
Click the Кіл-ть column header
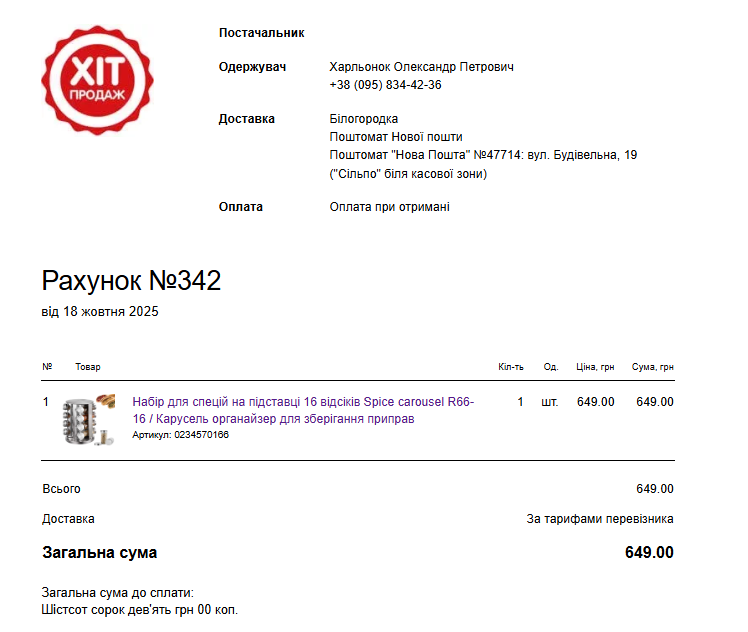pos(510,368)
